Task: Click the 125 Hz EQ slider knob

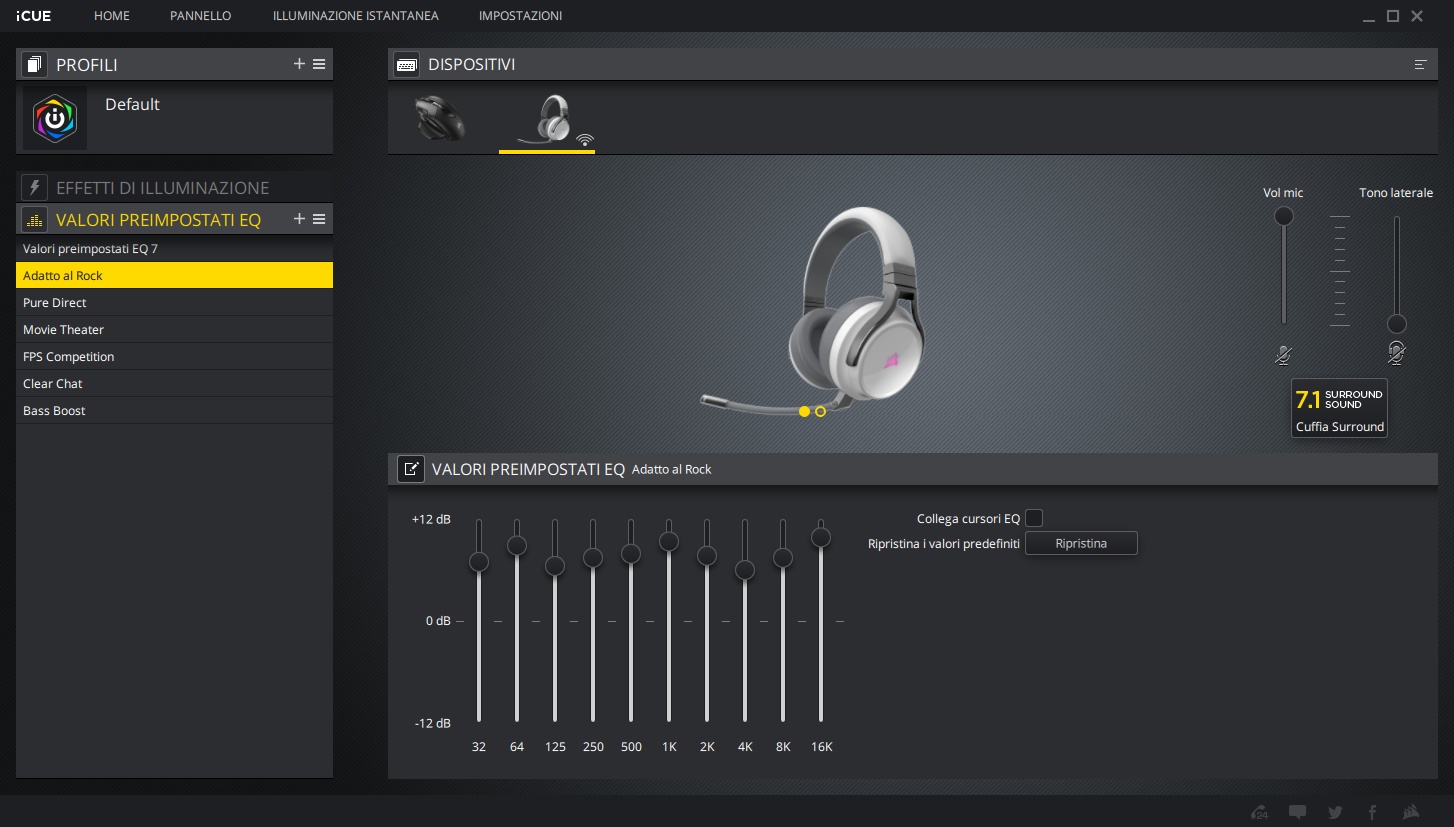Action: [x=555, y=566]
